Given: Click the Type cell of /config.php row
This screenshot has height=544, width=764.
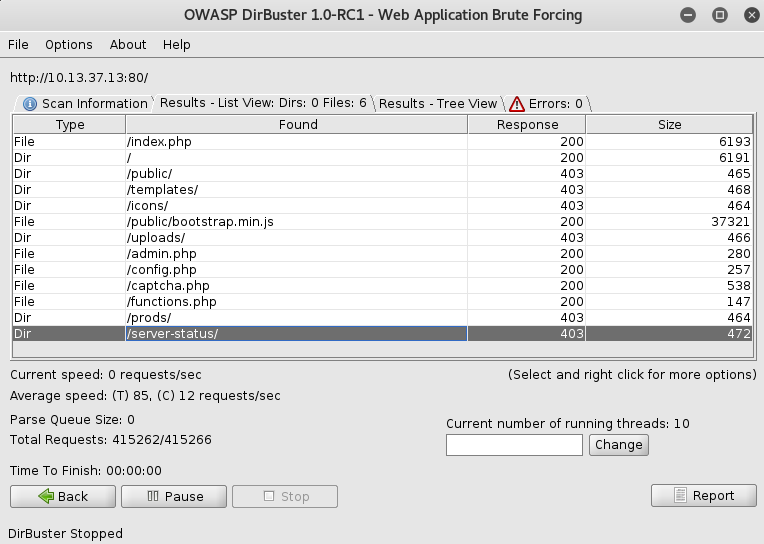Looking at the screenshot, I should coord(69,270).
